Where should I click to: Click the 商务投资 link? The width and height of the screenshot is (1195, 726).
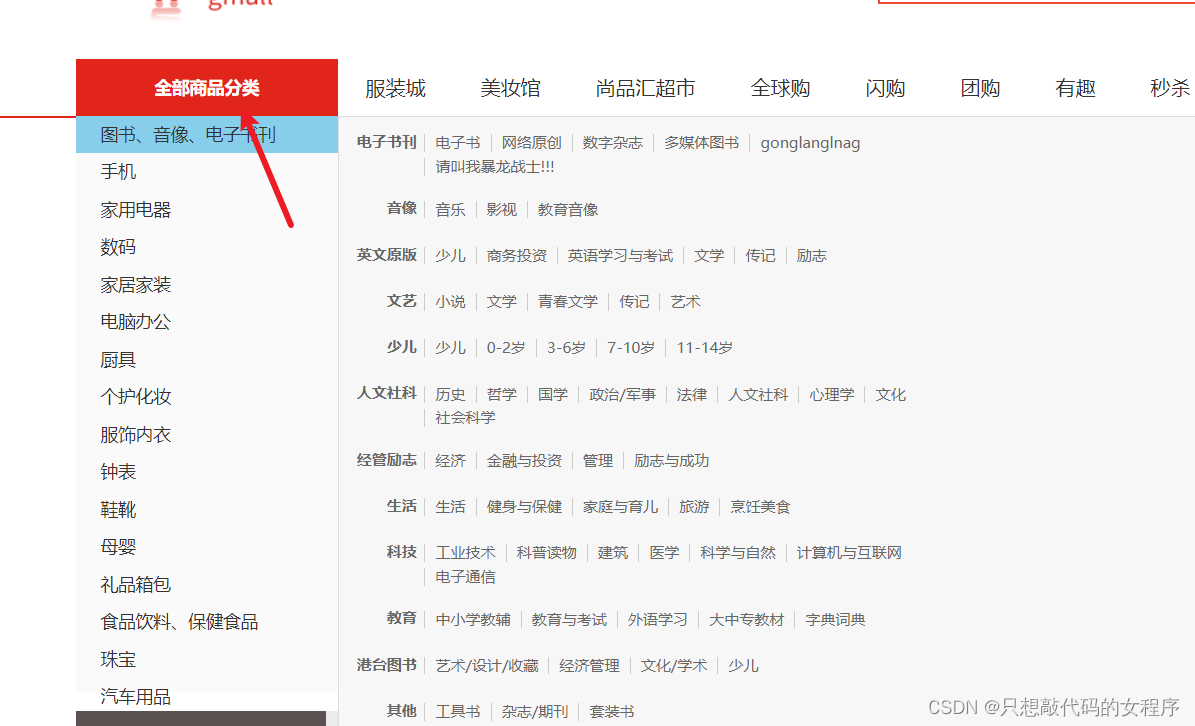517,256
